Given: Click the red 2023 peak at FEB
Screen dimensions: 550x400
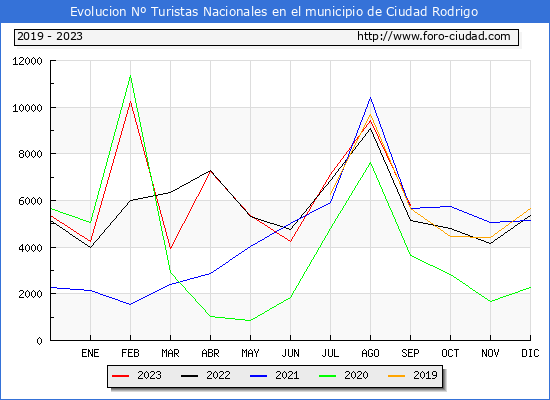Looking at the screenshot, I should (130, 101).
